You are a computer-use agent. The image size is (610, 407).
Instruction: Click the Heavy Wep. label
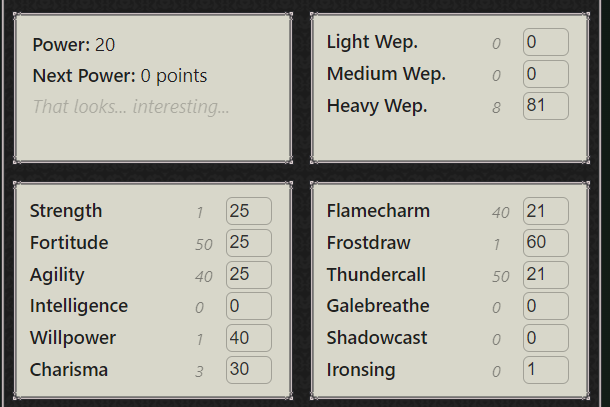point(377,106)
